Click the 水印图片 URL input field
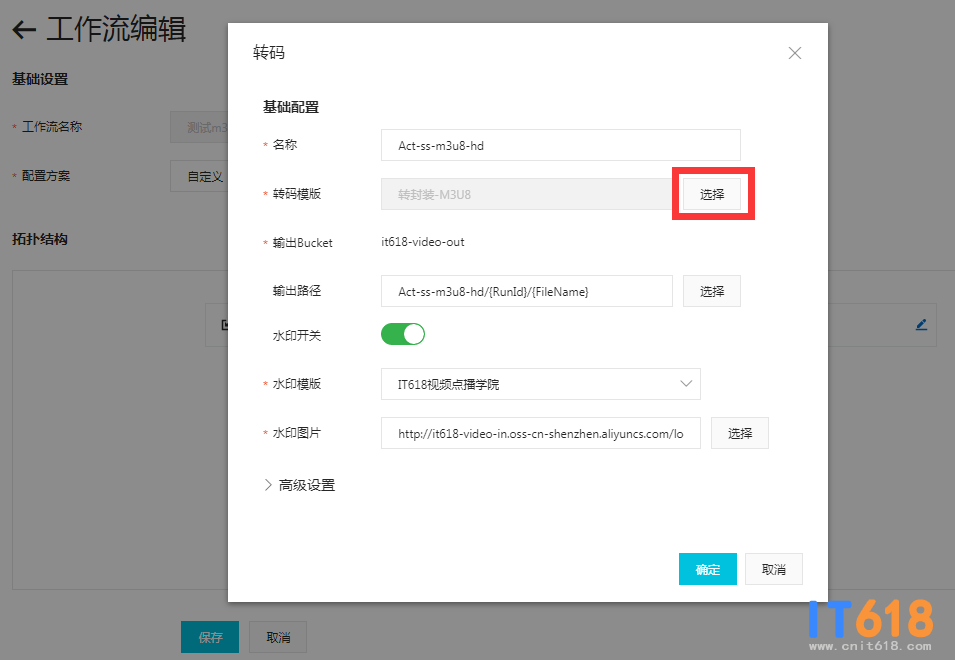This screenshot has width=955, height=660. click(x=540, y=433)
